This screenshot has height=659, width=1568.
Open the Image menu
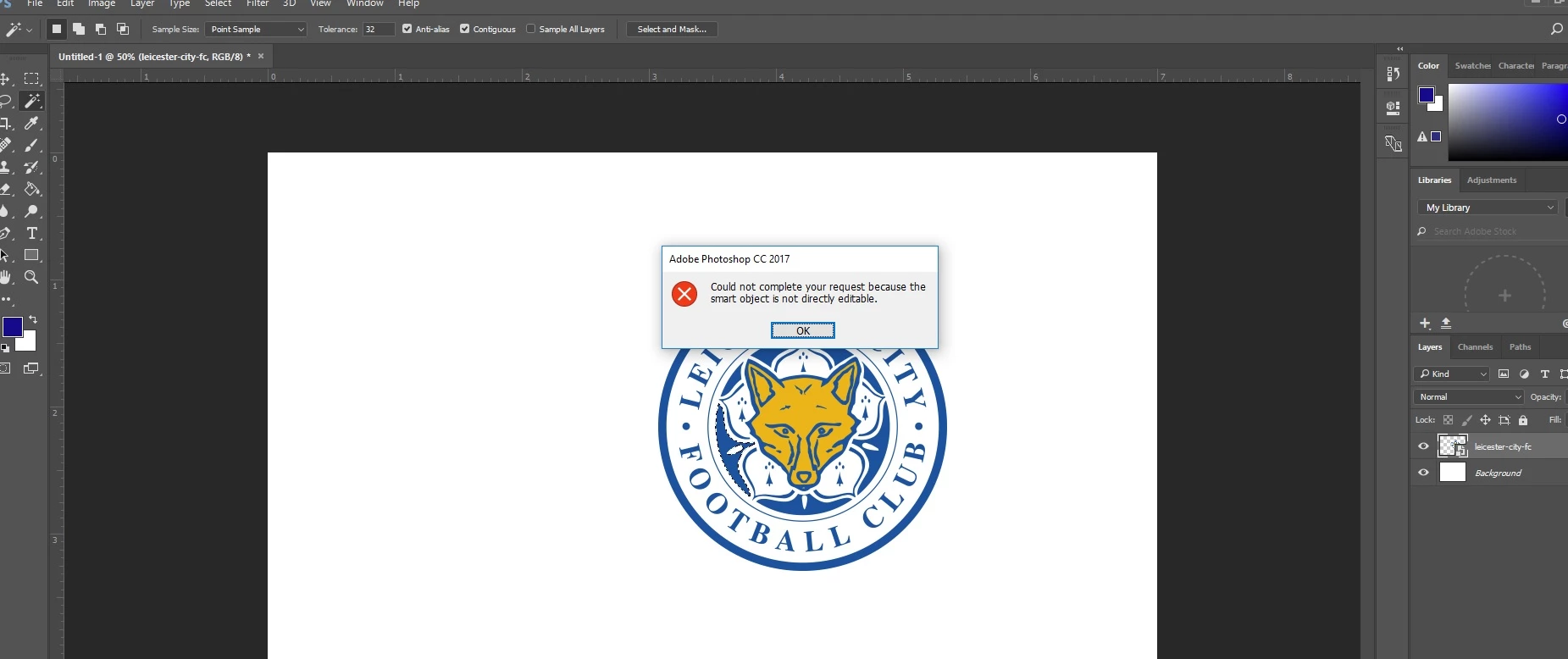point(102,3)
